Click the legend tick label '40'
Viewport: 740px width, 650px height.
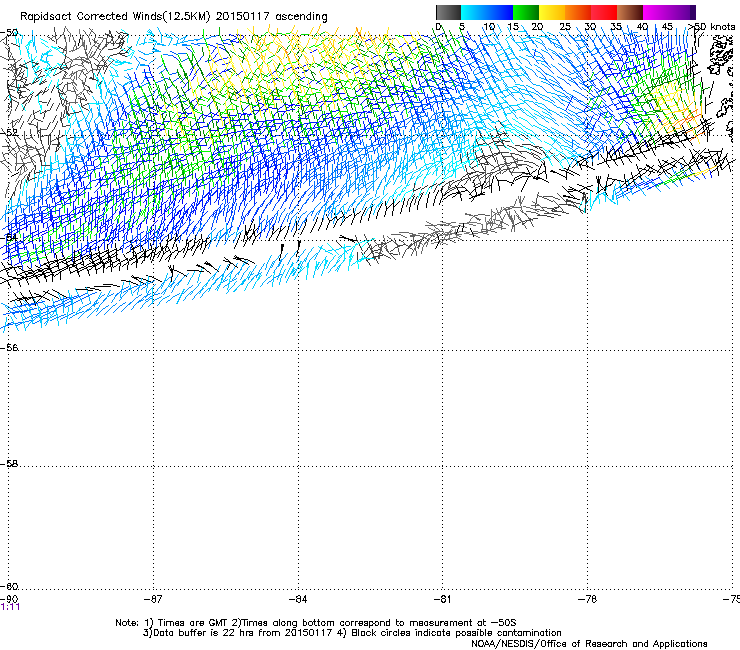642,27
